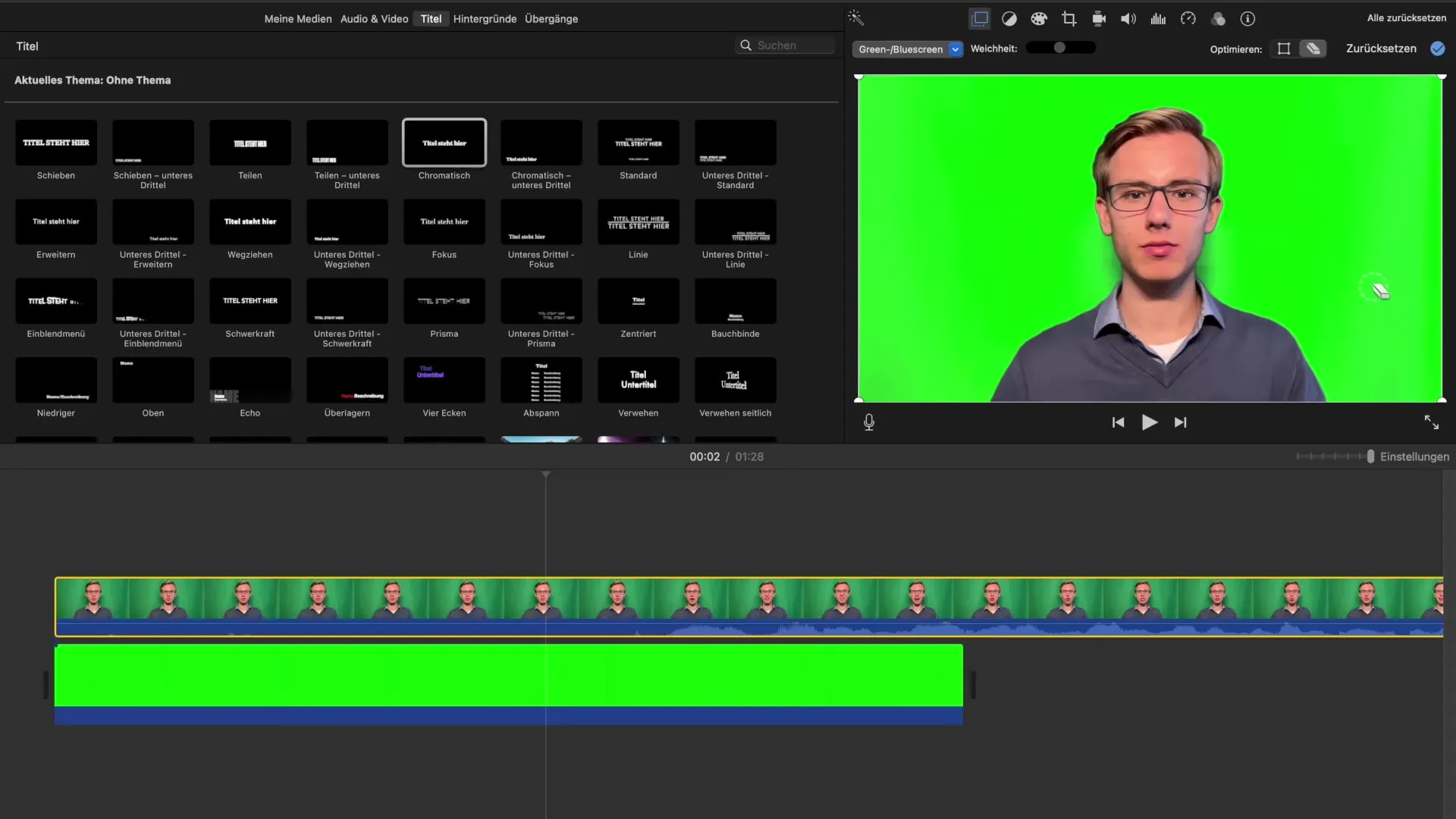Switch to the Übergänge tab
The height and width of the screenshot is (819, 1456).
pos(551,19)
